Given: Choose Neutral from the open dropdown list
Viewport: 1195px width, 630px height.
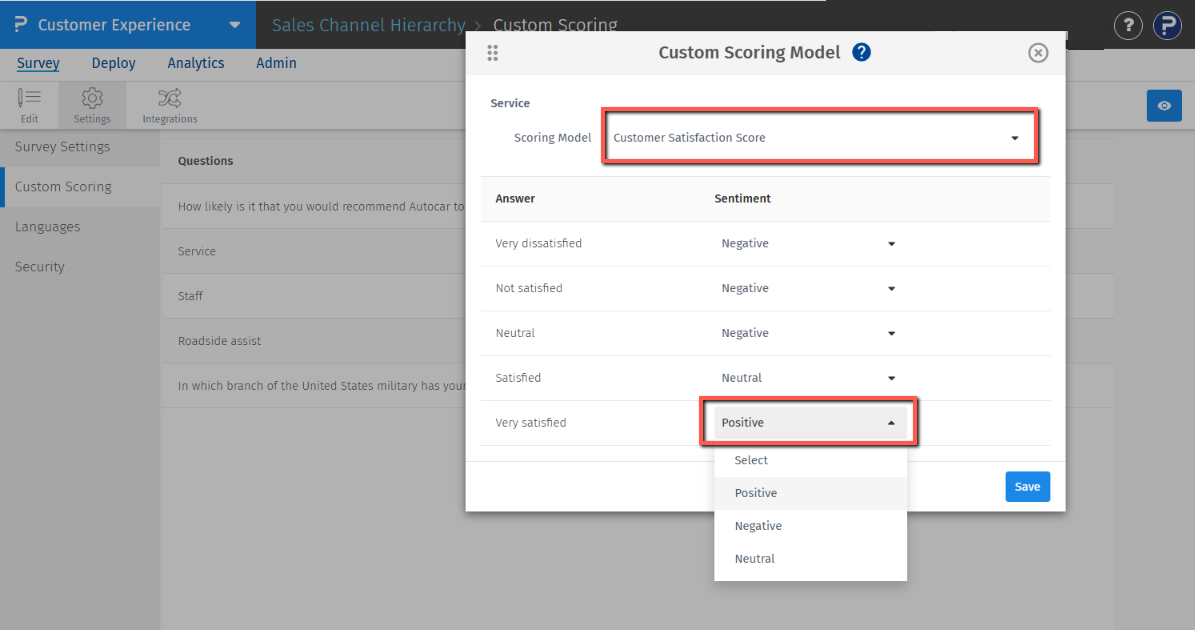Looking at the screenshot, I should (755, 559).
